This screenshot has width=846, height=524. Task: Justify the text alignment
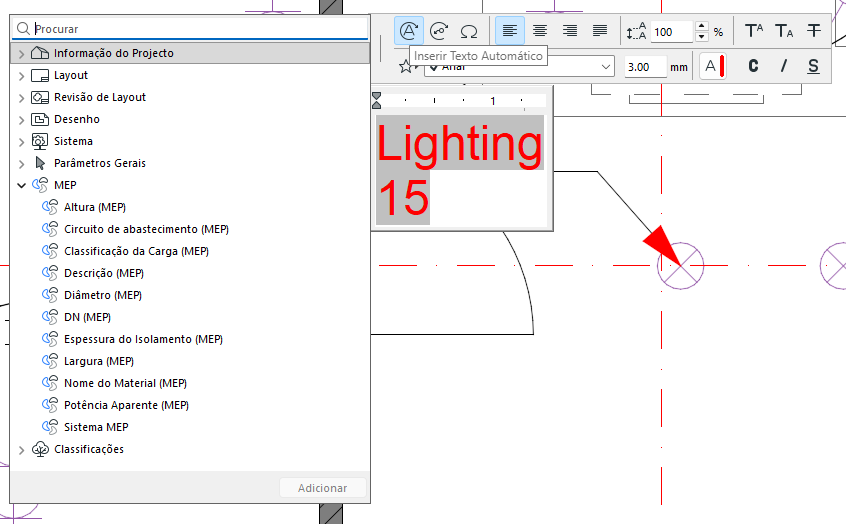click(x=600, y=31)
